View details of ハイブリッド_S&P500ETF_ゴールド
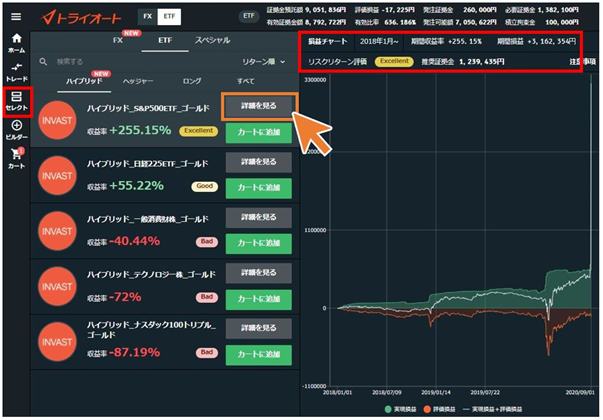 (x=258, y=106)
